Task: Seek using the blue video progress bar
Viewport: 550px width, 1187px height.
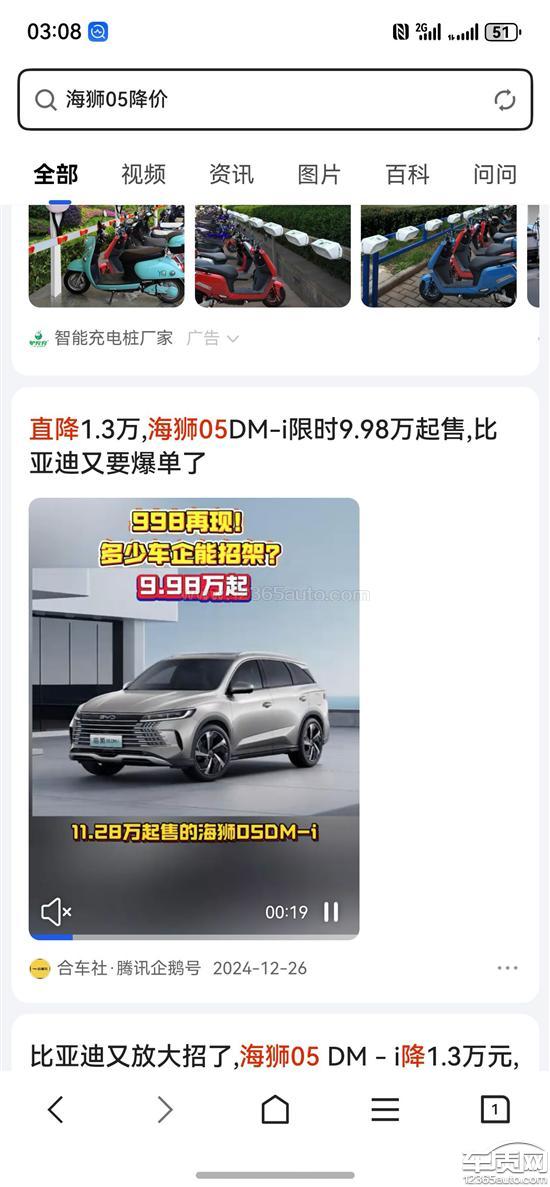Action: tap(194, 936)
